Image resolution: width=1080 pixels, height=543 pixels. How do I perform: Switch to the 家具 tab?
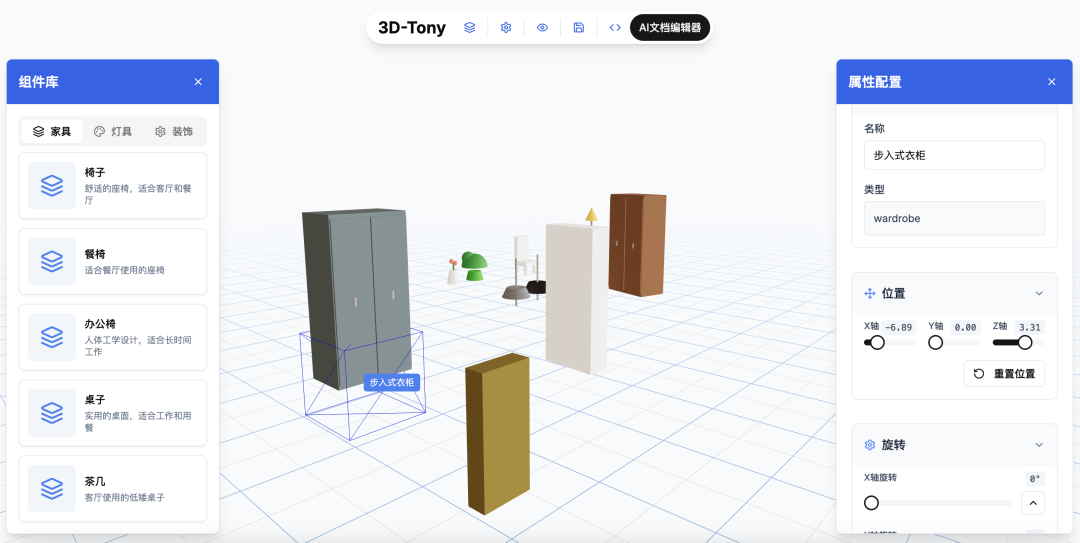52,131
